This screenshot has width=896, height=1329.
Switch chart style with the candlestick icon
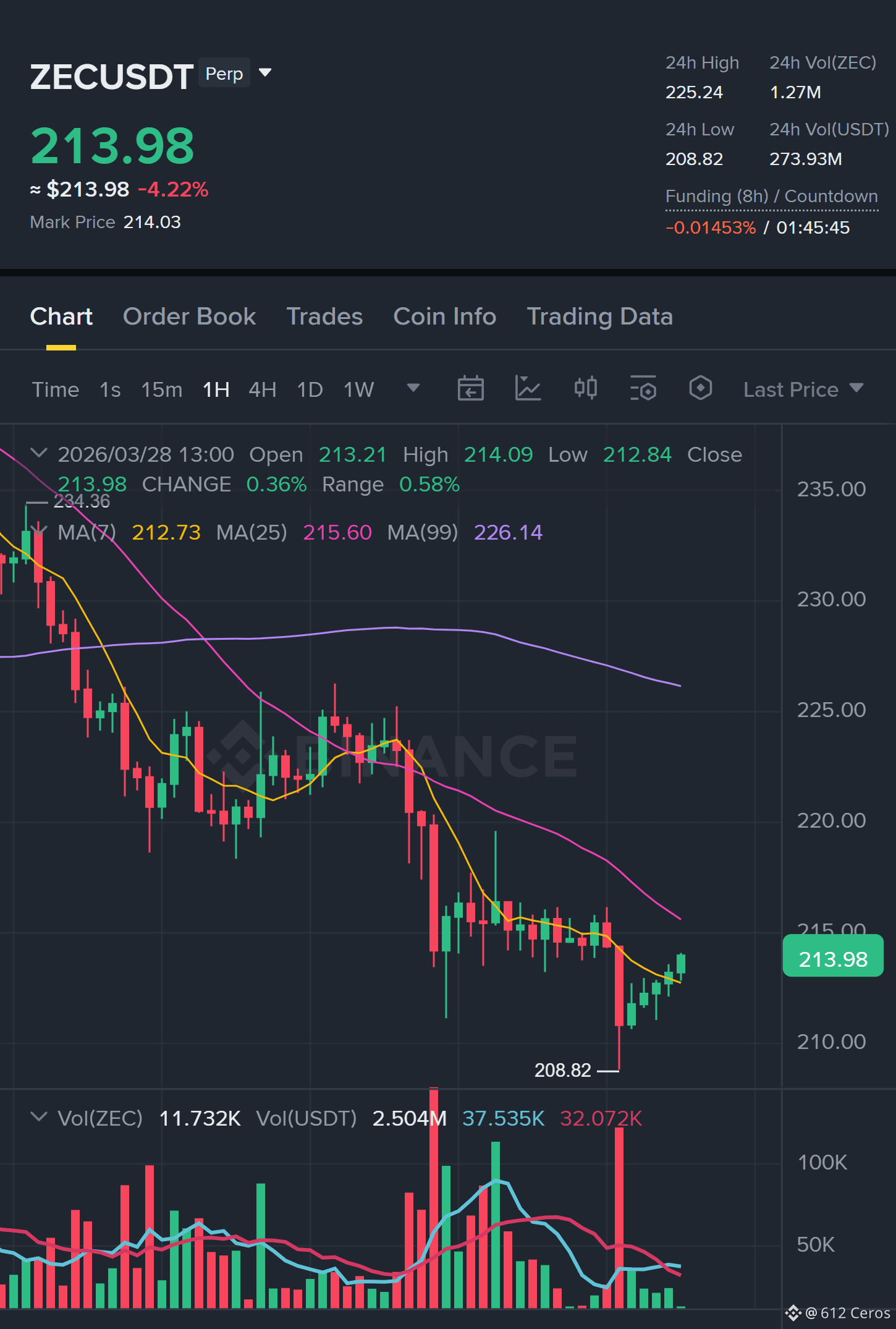tap(585, 389)
